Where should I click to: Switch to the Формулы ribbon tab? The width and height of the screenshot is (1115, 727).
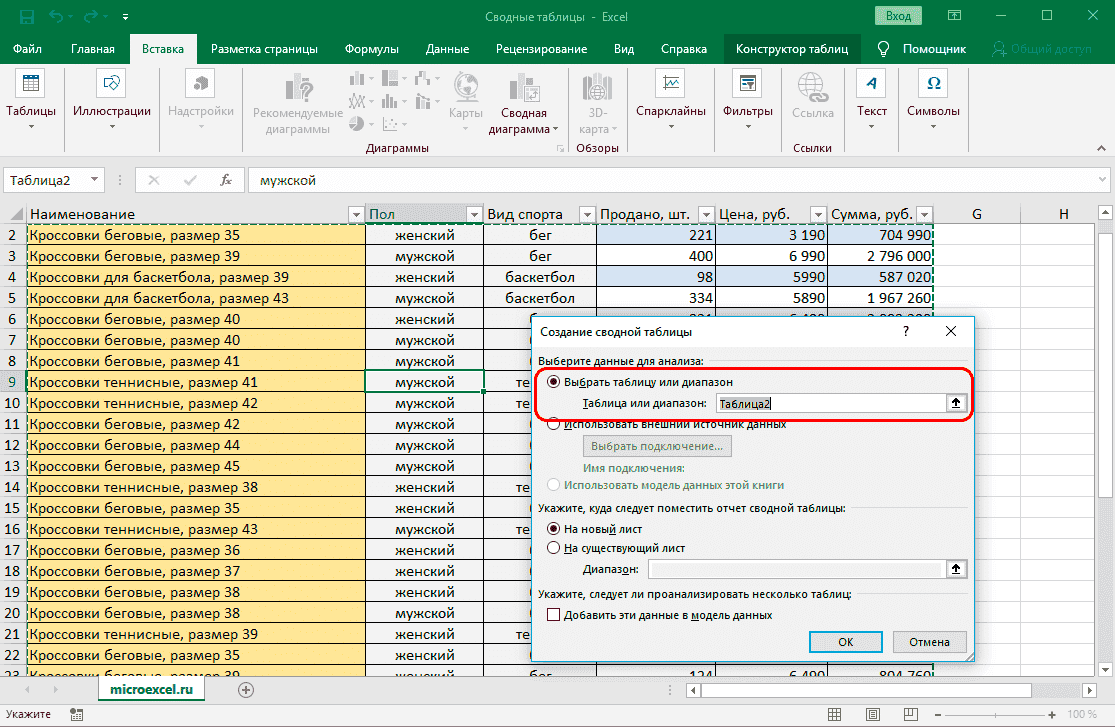pyautogui.click(x=371, y=49)
